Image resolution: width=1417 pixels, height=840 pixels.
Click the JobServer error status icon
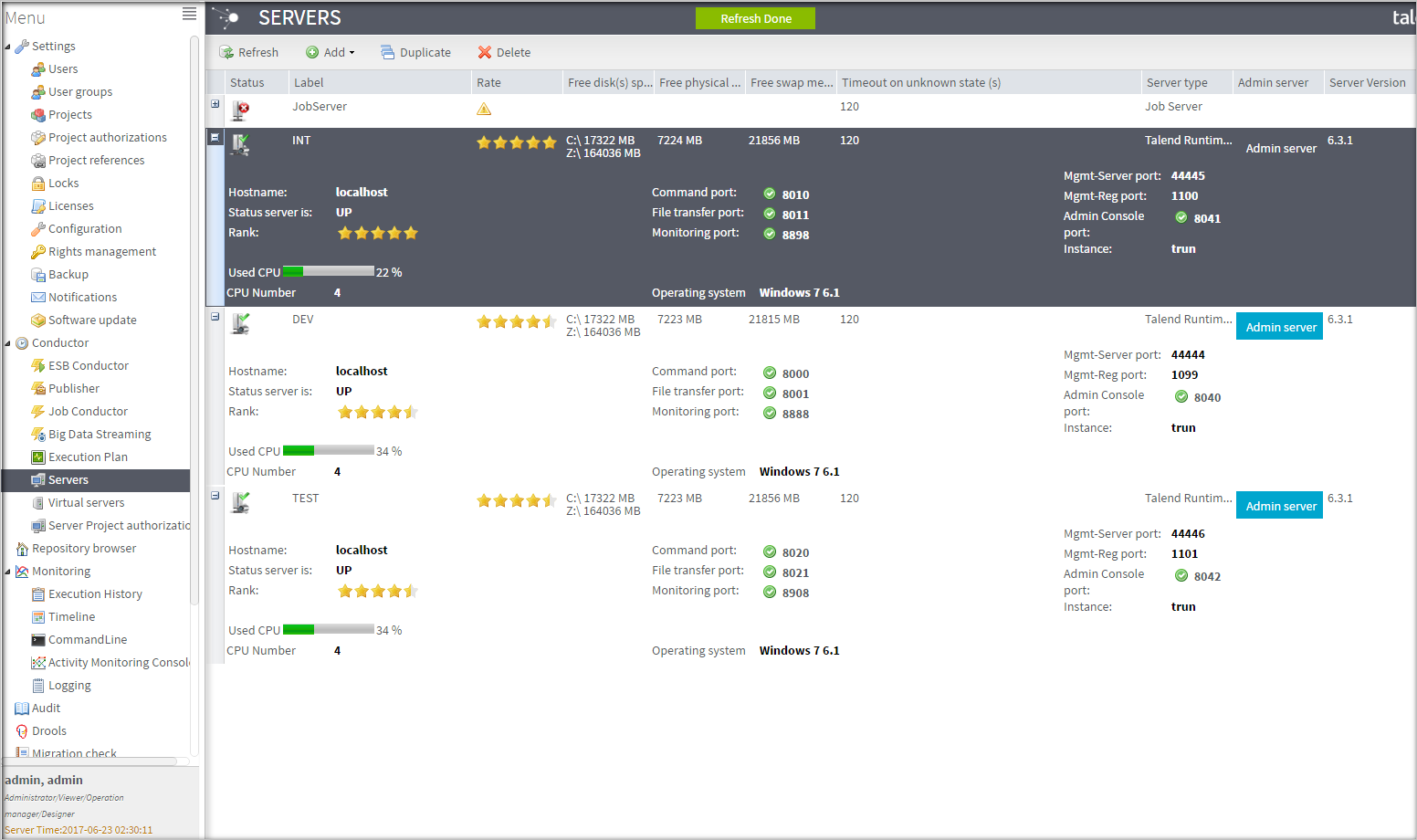click(x=240, y=110)
